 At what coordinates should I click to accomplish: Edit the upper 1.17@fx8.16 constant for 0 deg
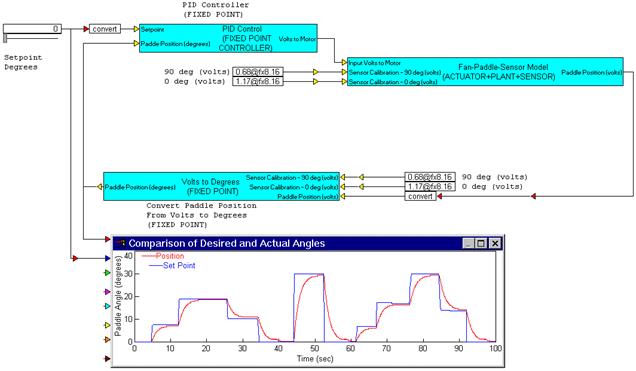258,81
